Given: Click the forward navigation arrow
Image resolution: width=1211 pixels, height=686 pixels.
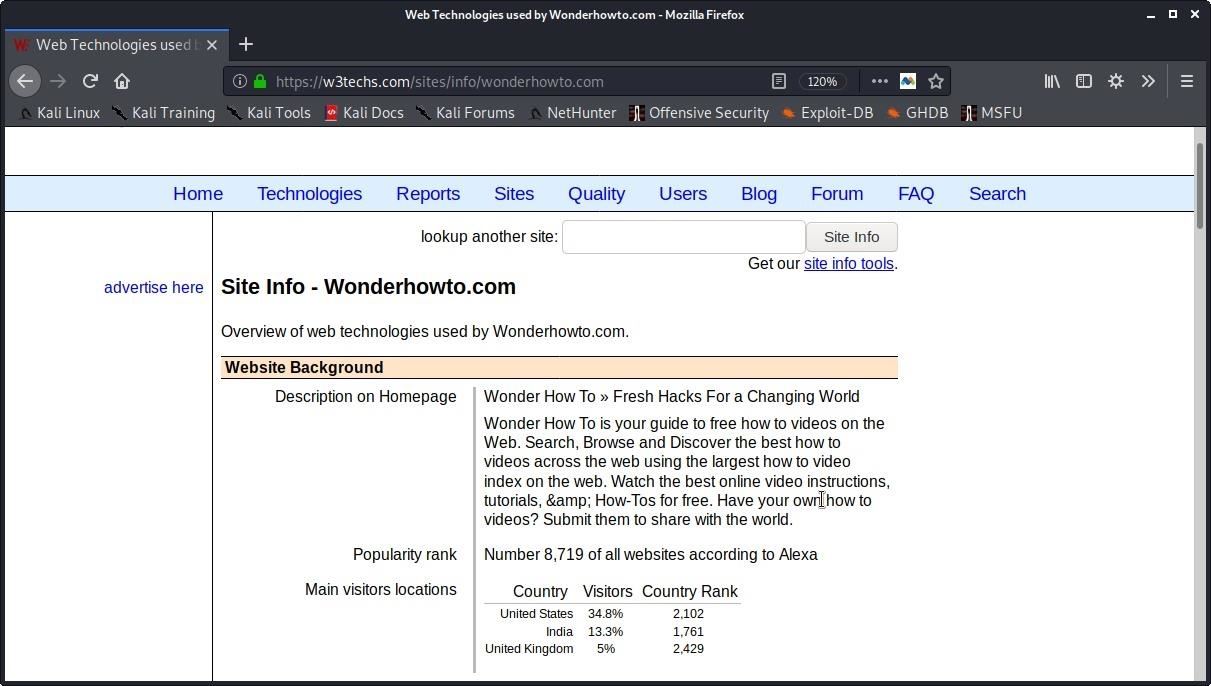Looking at the screenshot, I should (58, 81).
